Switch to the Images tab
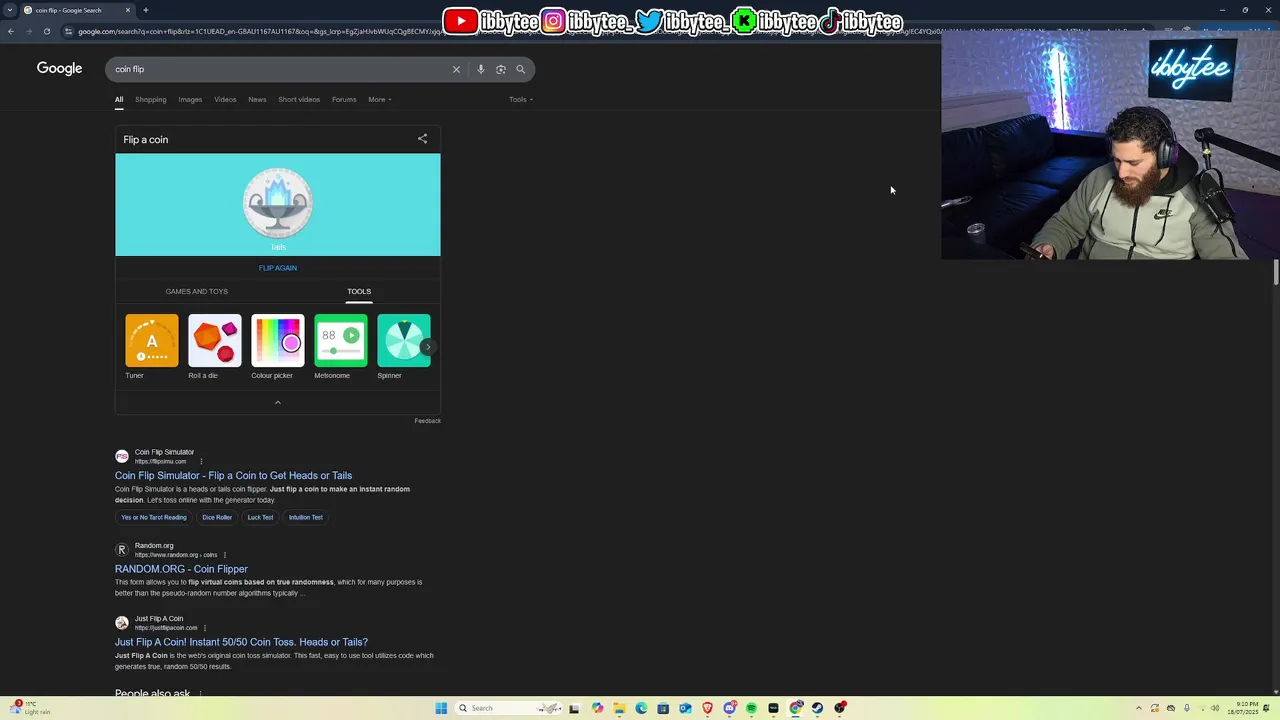This screenshot has width=1280, height=720. click(190, 99)
